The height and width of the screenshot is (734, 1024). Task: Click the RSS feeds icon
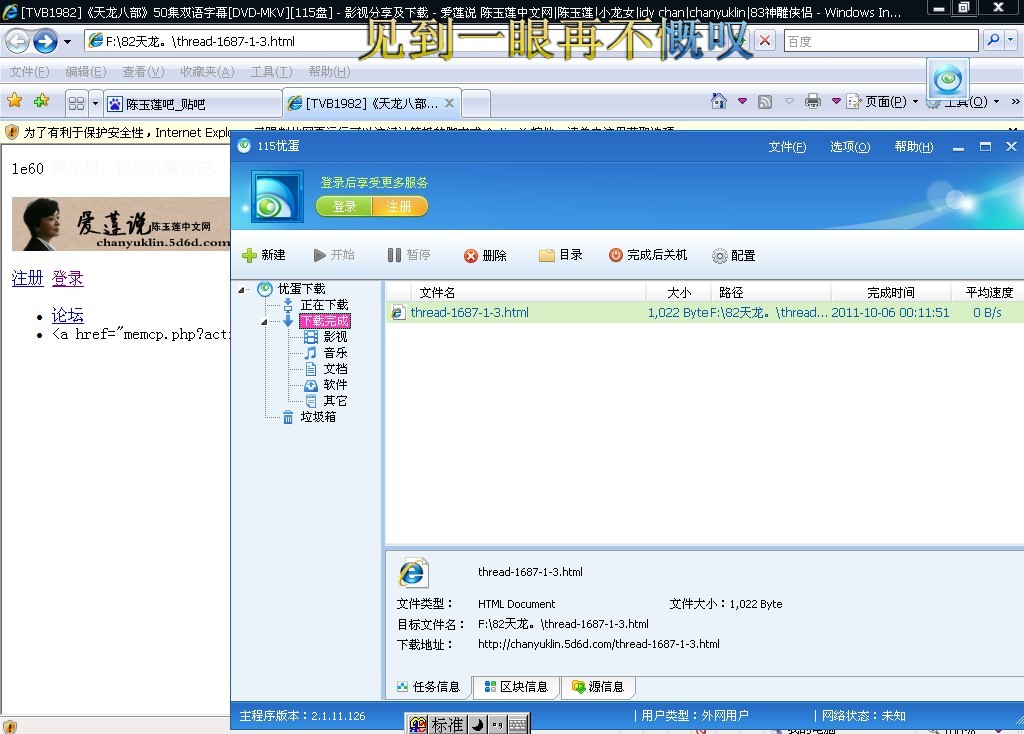(765, 102)
